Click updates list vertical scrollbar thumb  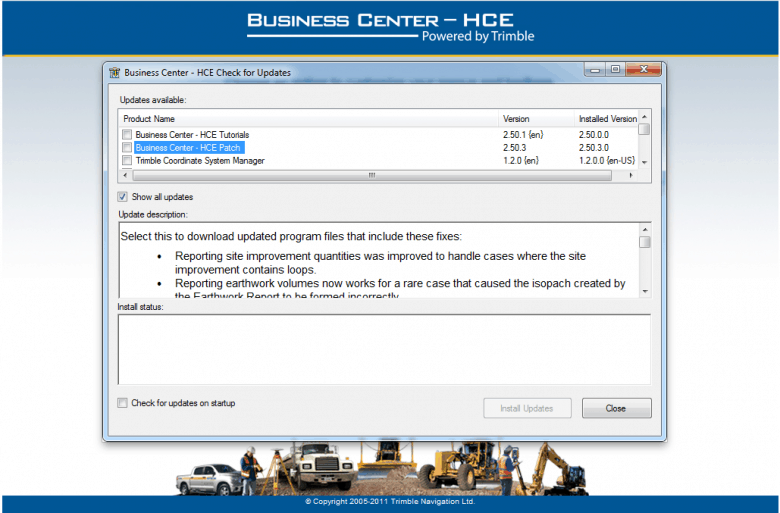coord(644,129)
